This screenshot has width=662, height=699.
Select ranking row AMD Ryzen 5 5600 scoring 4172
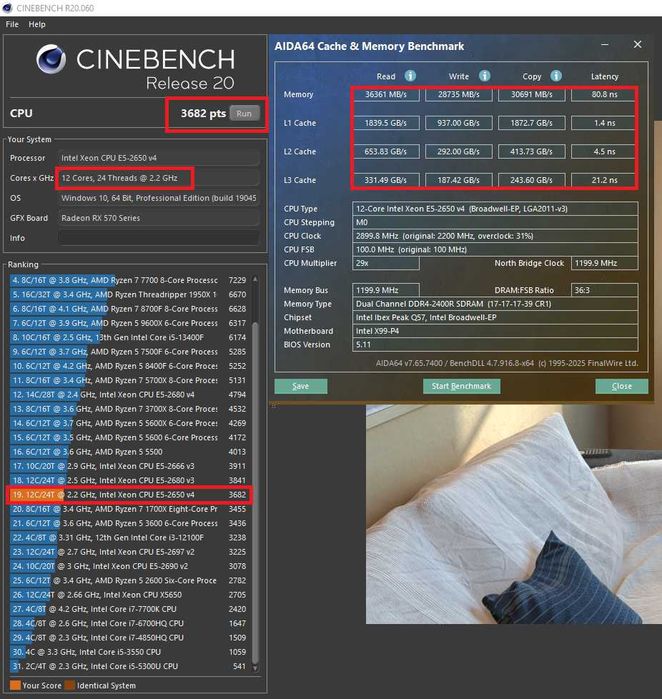point(128,437)
